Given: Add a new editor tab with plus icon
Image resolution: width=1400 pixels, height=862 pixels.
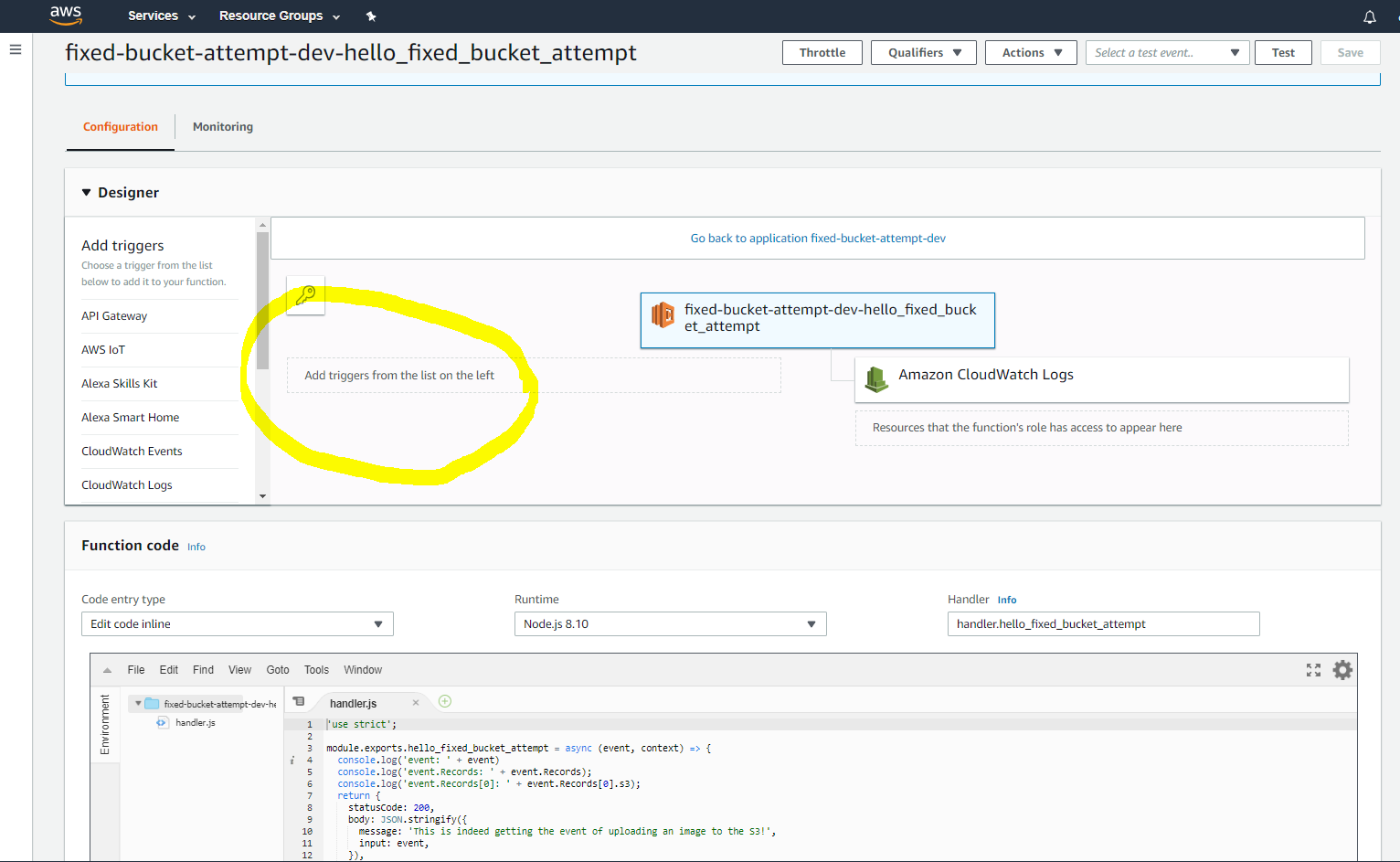Looking at the screenshot, I should pyautogui.click(x=445, y=701).
